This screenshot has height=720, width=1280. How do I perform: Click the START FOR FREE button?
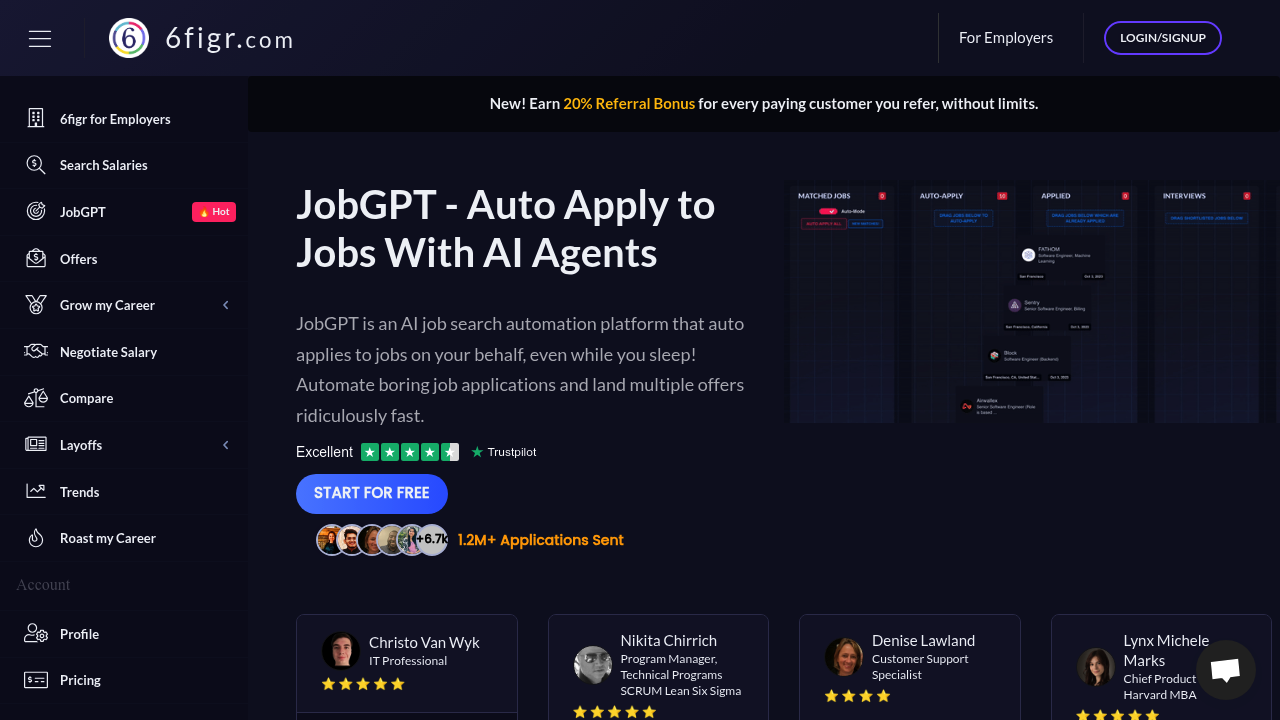click(371, 493)
